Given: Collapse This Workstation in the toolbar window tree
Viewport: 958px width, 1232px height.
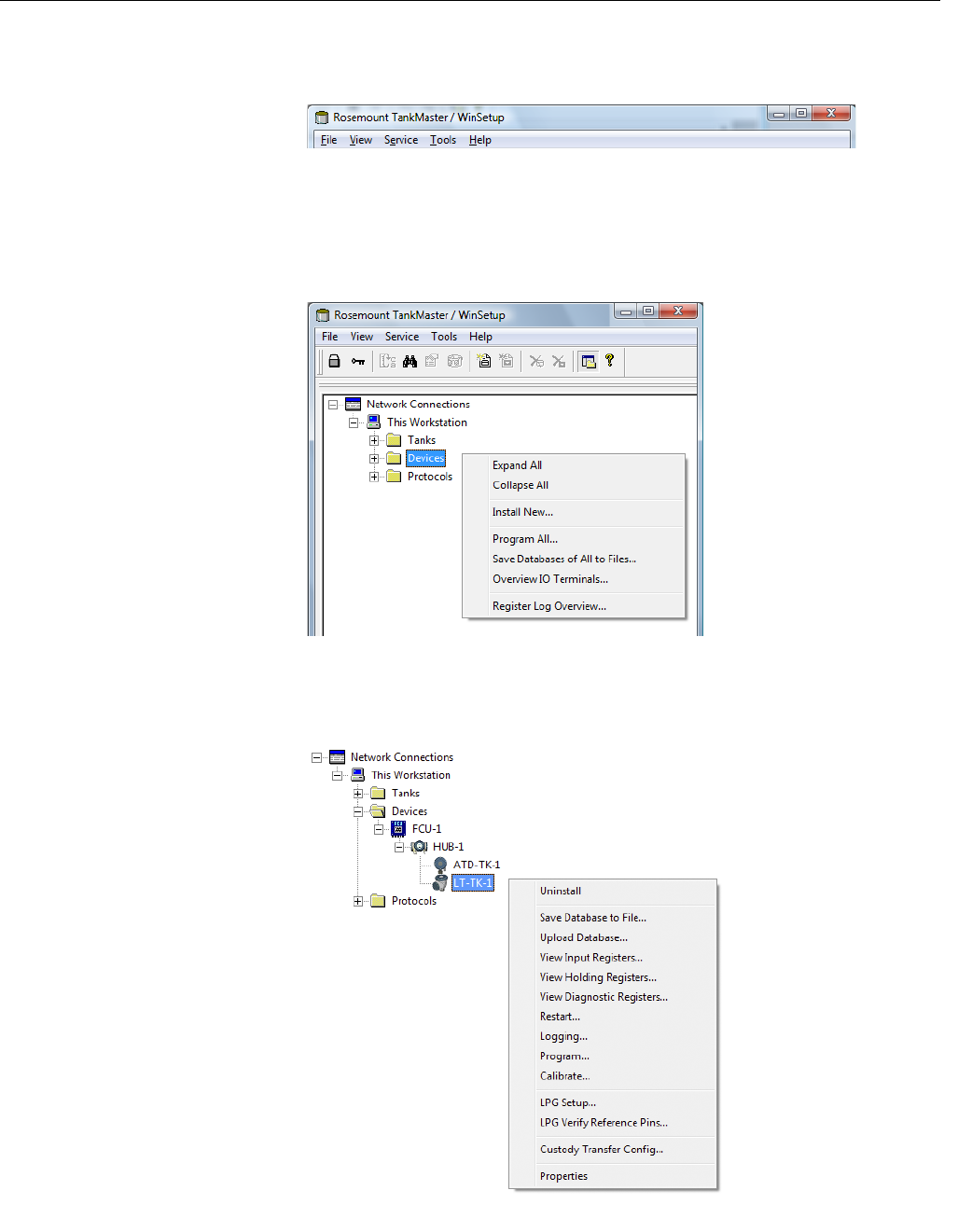Looking at the screenshot, I should coord(354,422).
